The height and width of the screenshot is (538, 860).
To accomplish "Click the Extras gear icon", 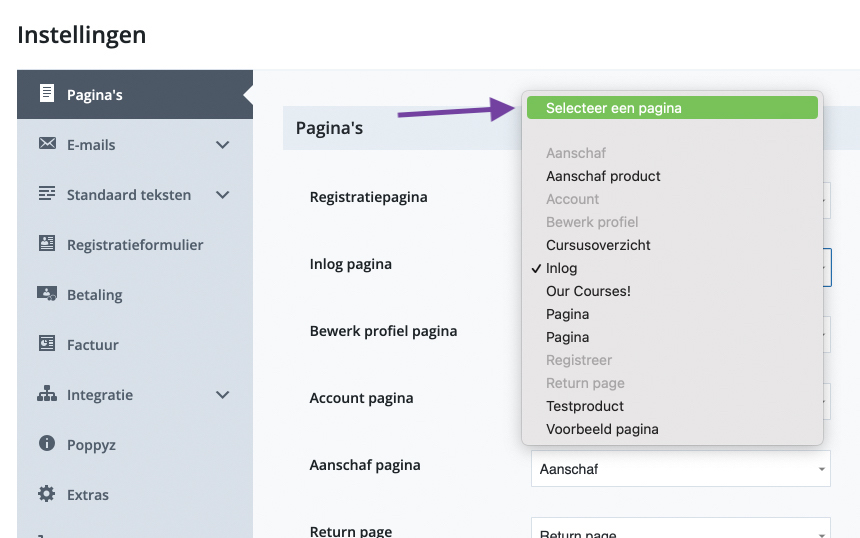I will pyautogui.click(x=46, y=494).
